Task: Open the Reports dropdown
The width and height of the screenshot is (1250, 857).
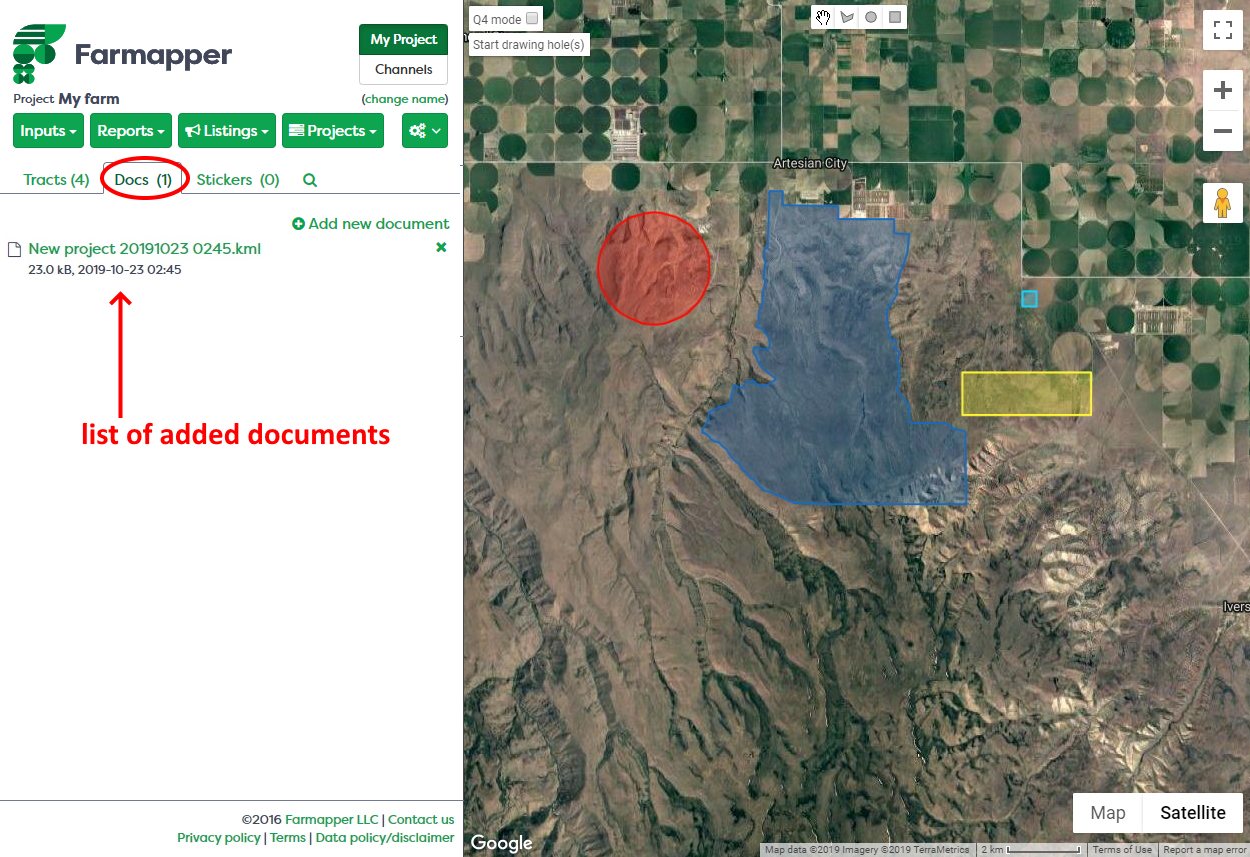Action: click(x=131, y=131)
